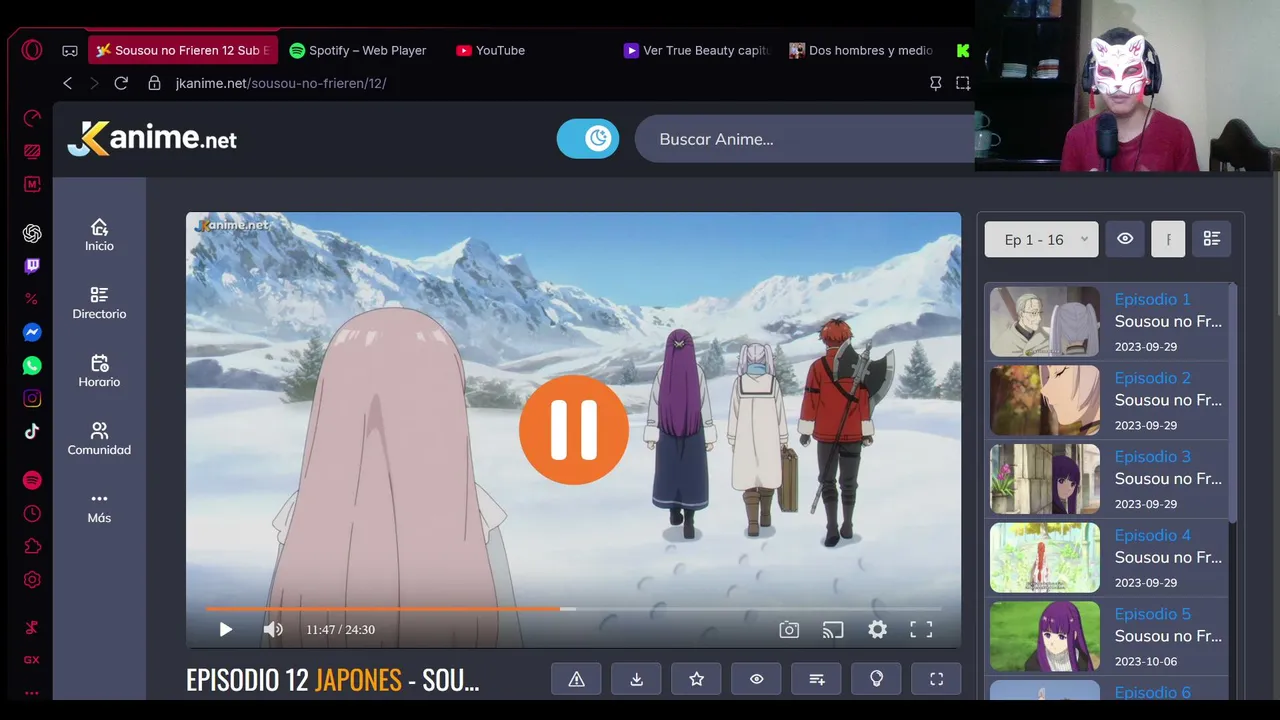
Task: Open TikTok in the browser sidebar
Action: click(32, 431)
